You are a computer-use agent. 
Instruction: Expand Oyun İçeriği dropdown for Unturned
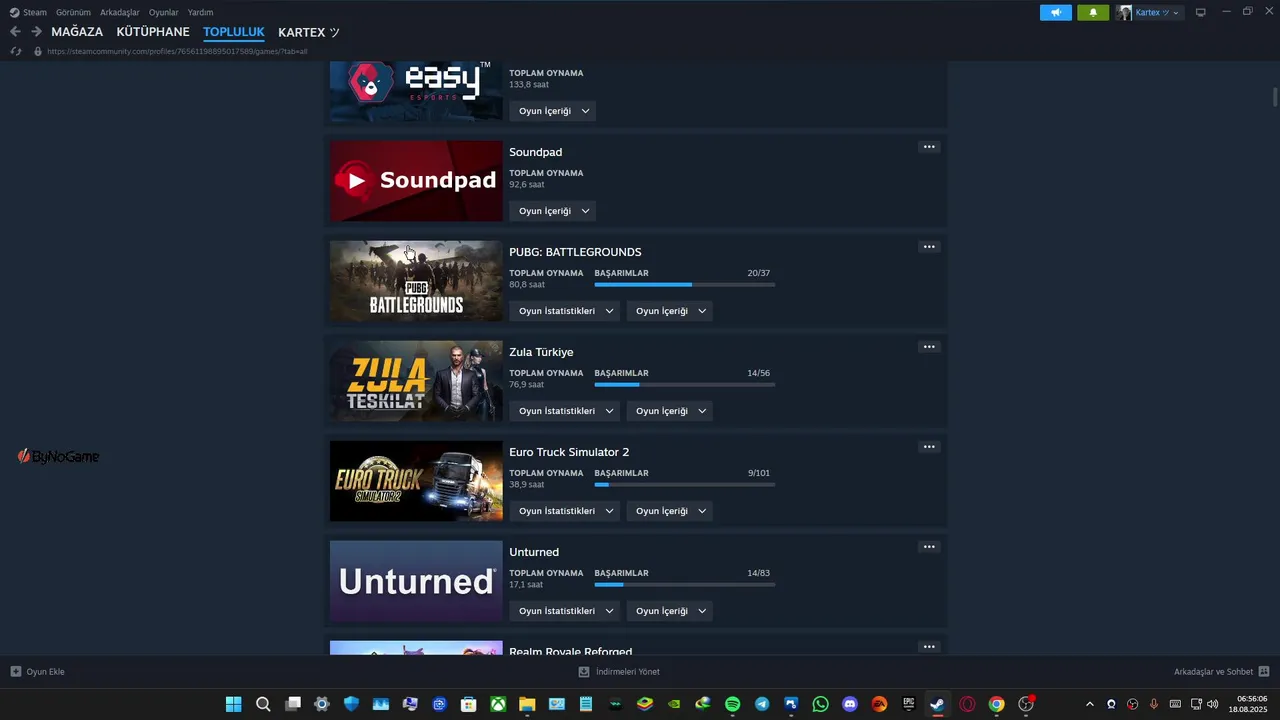point(669,611)
